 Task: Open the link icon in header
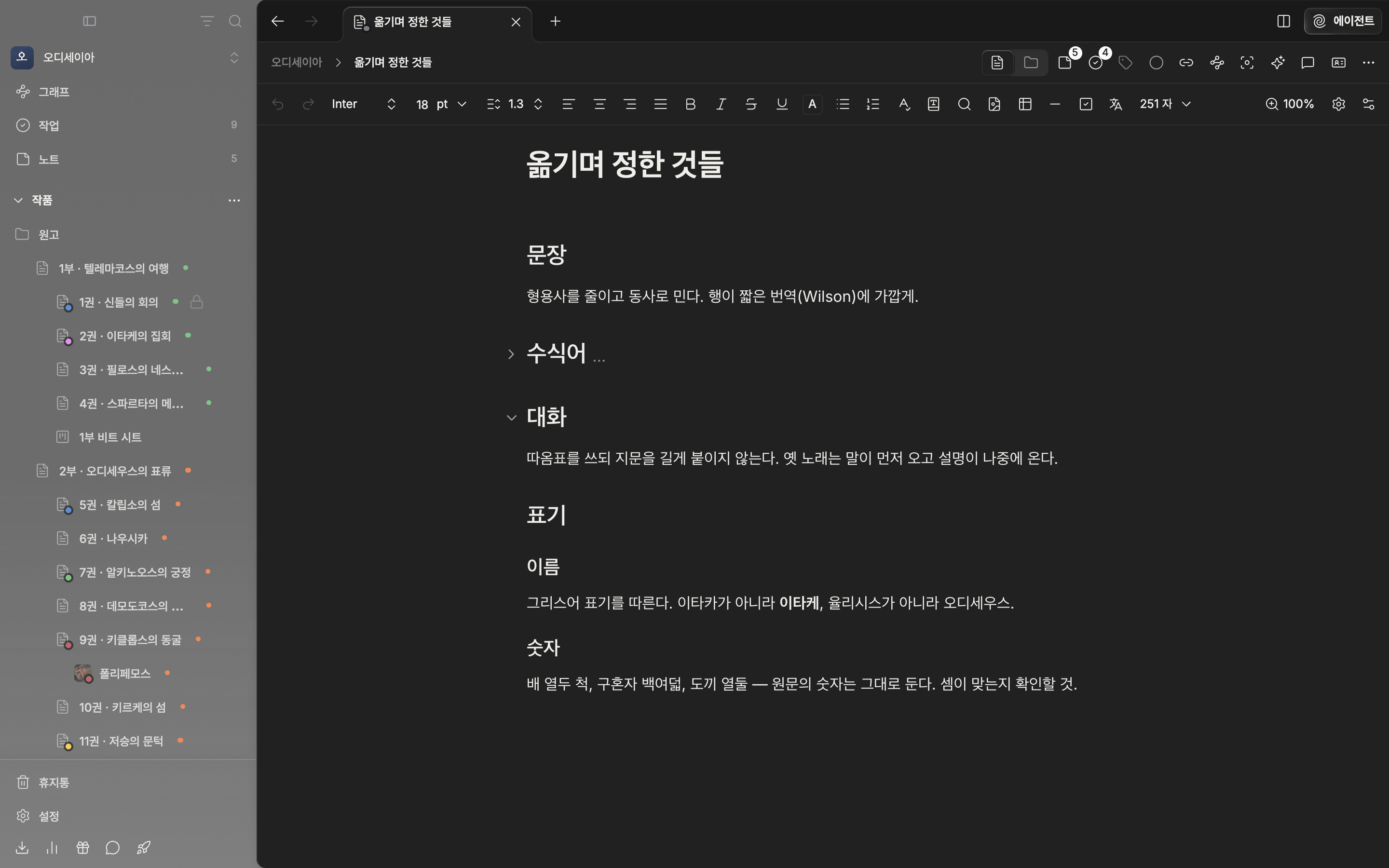[x=1186, y=63]
